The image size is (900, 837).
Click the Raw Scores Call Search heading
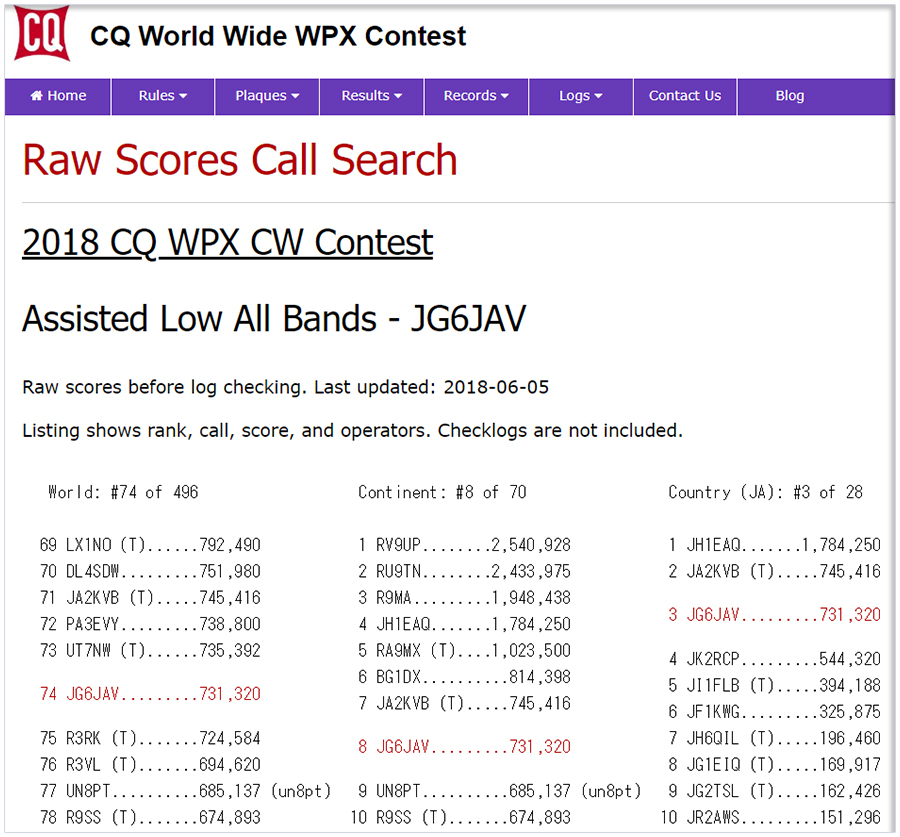tap(240, 160)
